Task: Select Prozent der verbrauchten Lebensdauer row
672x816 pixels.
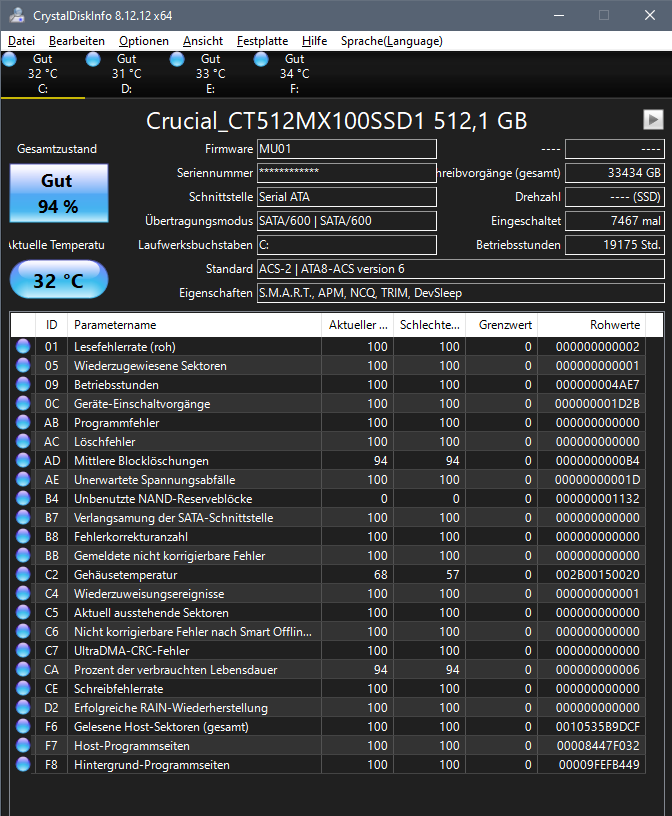Action: (x=328, y=670)
